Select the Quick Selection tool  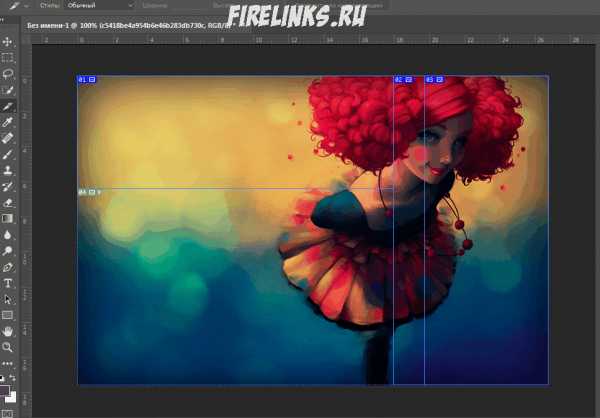coord(7,90)
